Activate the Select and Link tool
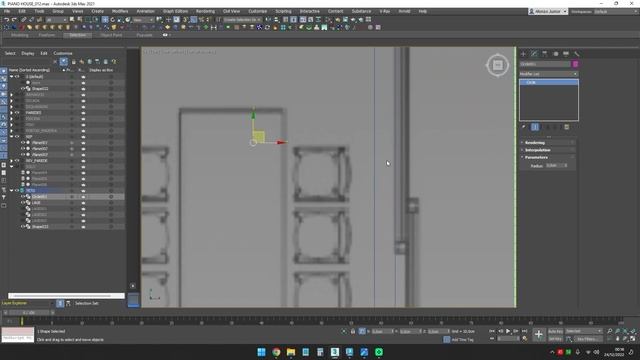640x360 pixels. tap(24, 20)
